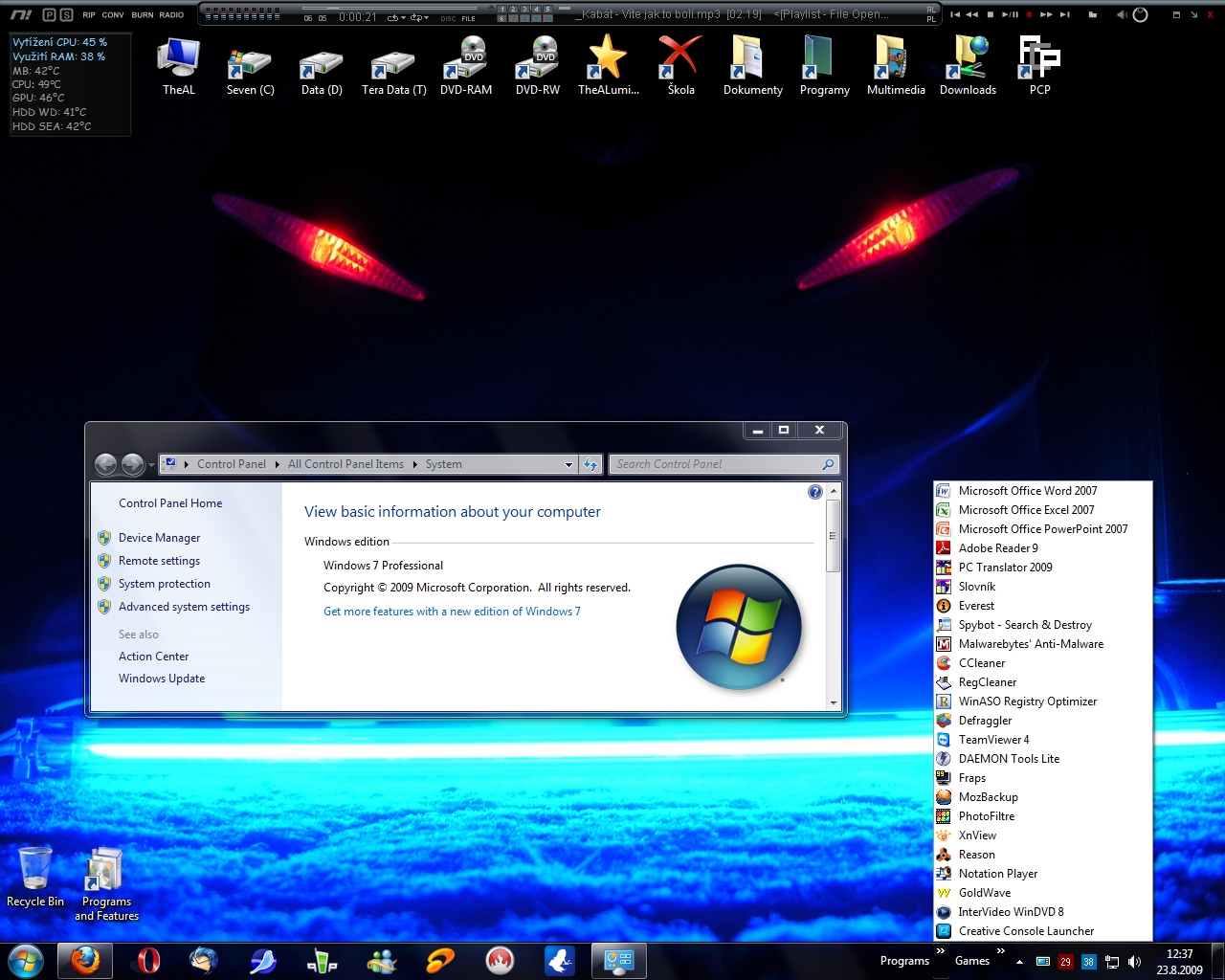Open the PCP desktop shortcut
The image size is (1225, 980).
click(1039, 65)
